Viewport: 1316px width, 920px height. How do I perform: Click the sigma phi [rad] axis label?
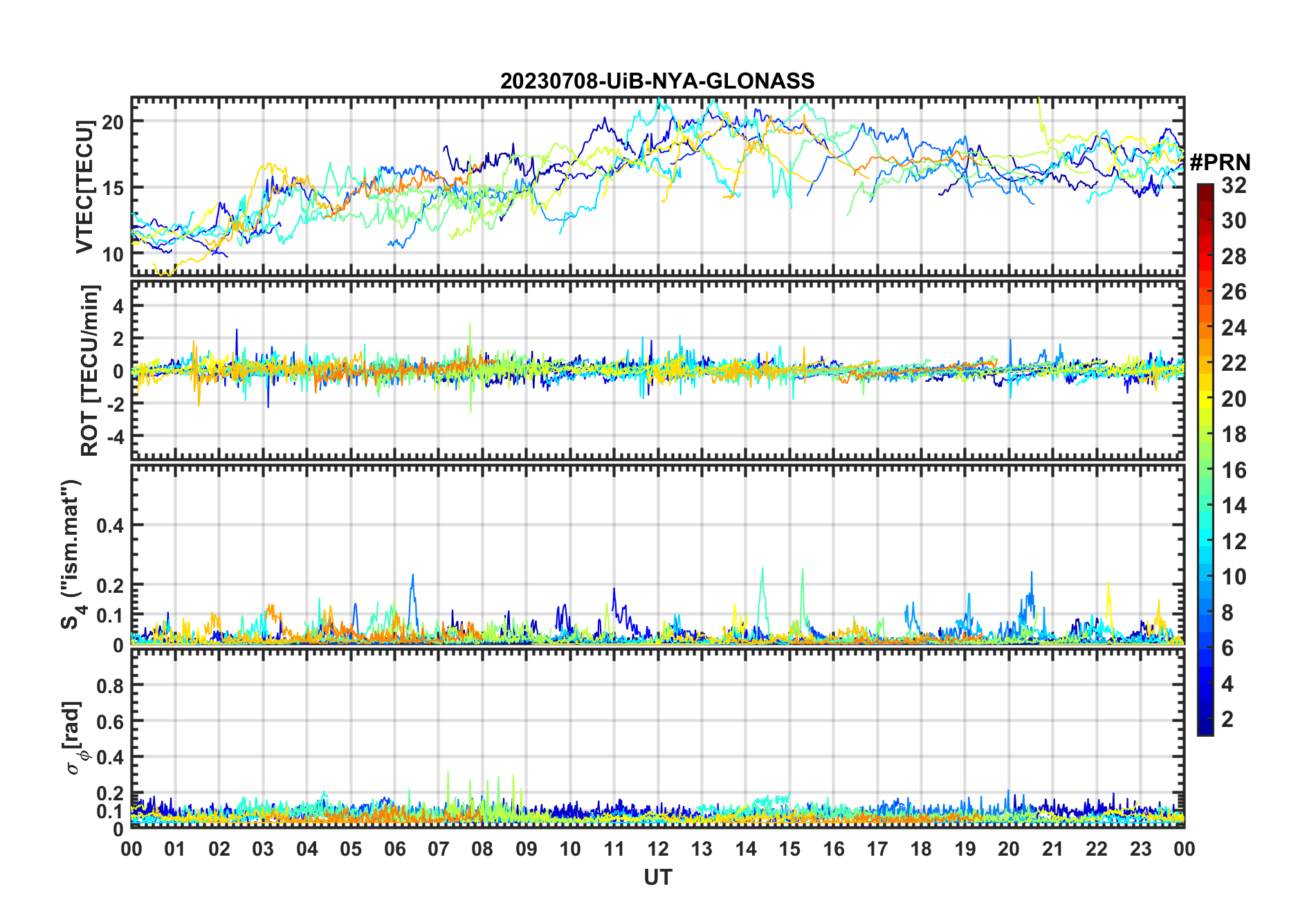pyautogui.click(x=74, y=737)
